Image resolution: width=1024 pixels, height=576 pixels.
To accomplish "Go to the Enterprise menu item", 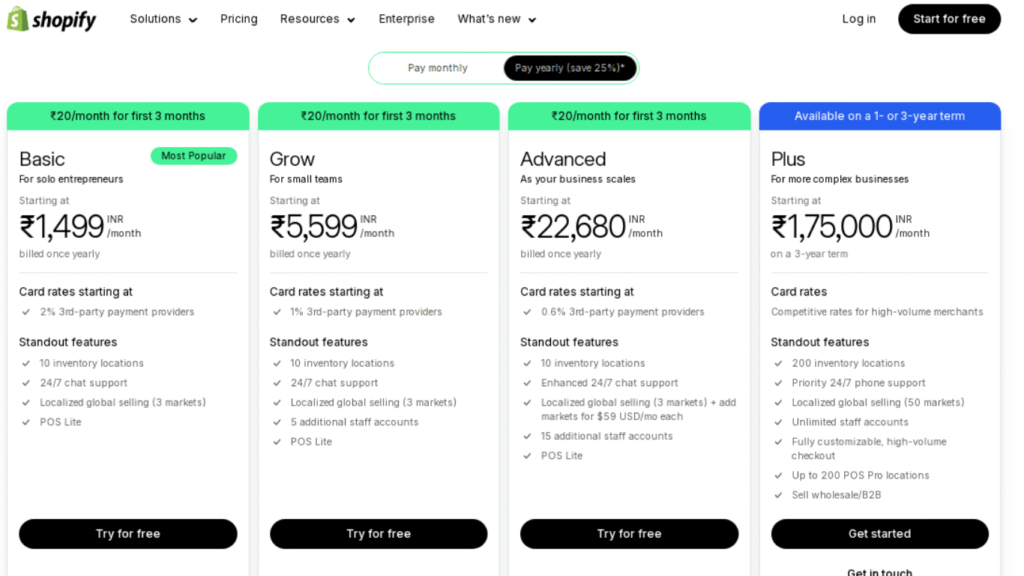I will [406, 19].
